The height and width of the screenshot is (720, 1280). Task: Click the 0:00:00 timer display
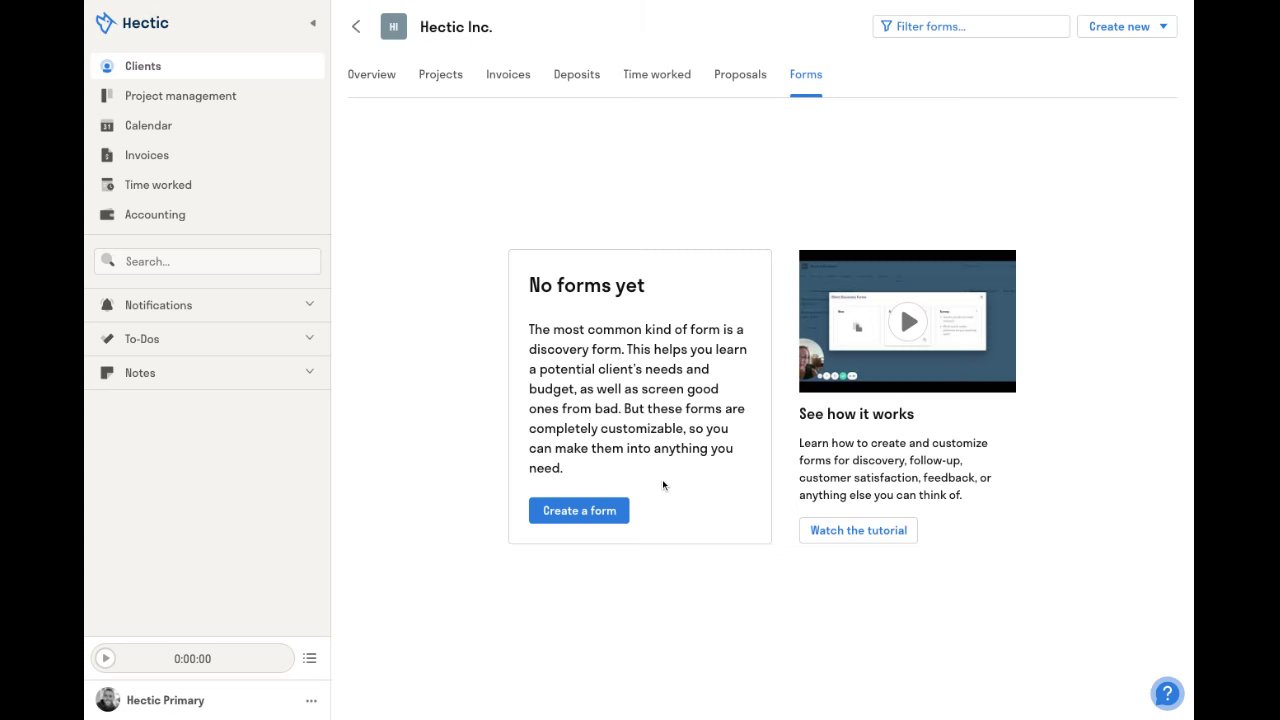coord(193,659)
